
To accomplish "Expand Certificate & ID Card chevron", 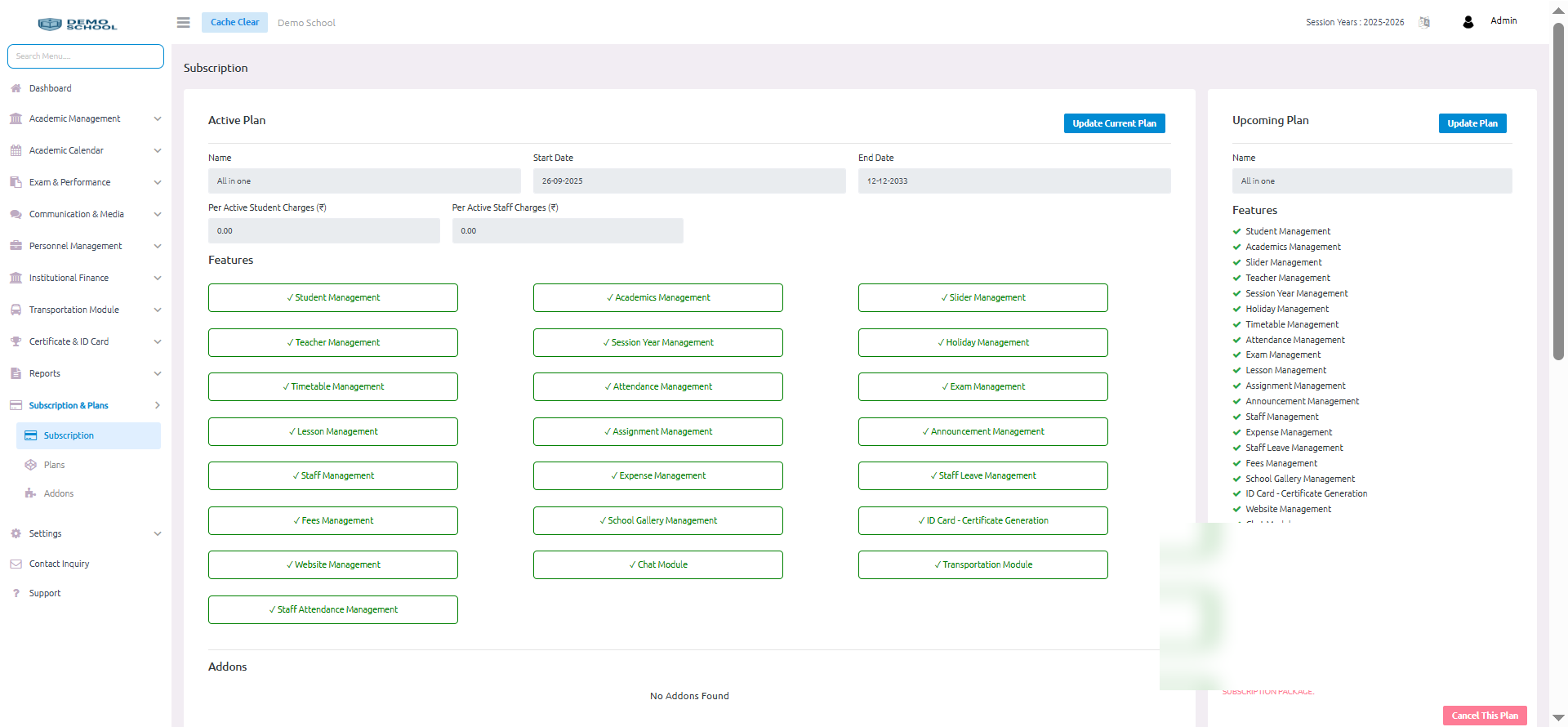I will 158,341.
